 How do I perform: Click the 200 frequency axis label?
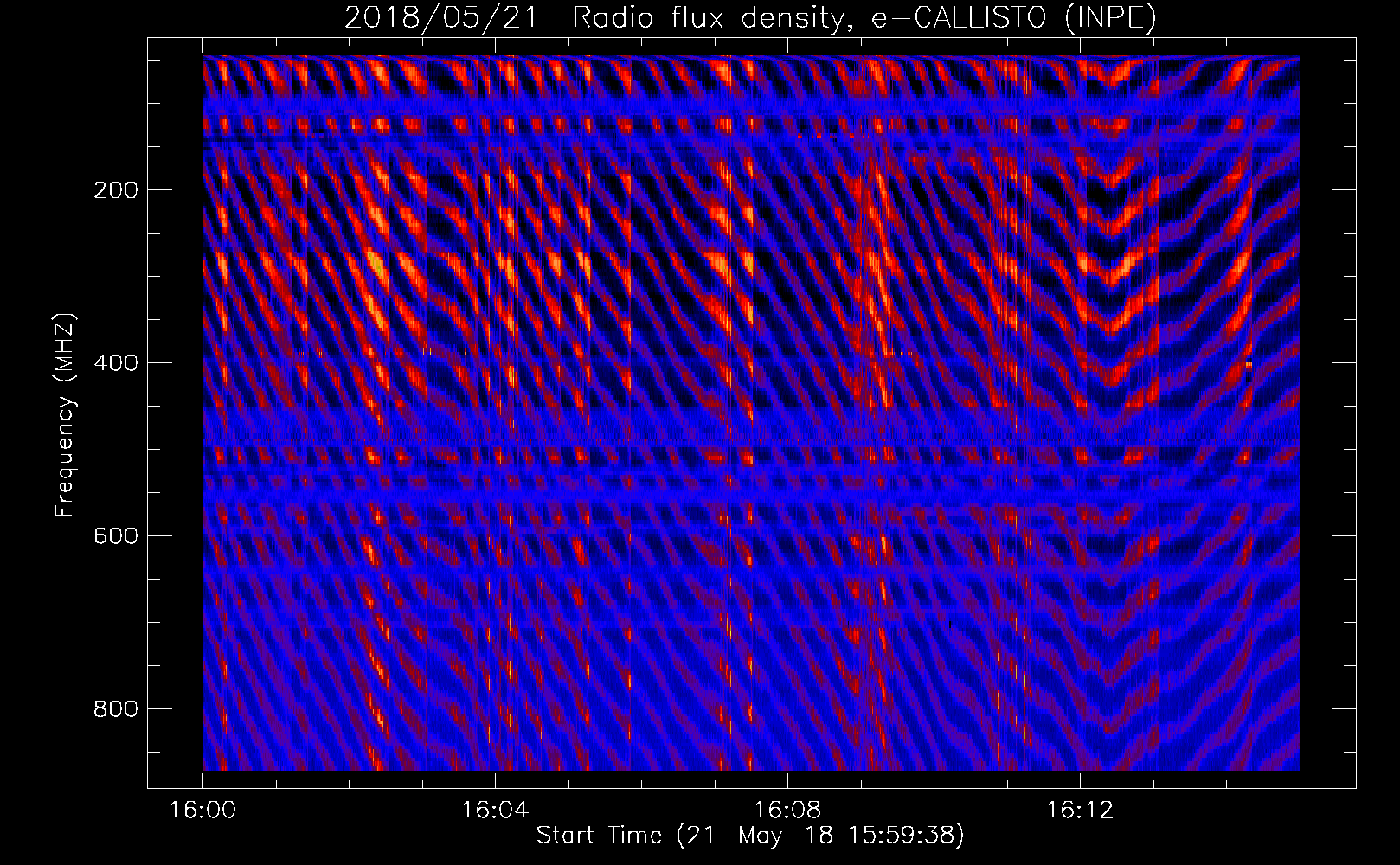tap(116, 190)
